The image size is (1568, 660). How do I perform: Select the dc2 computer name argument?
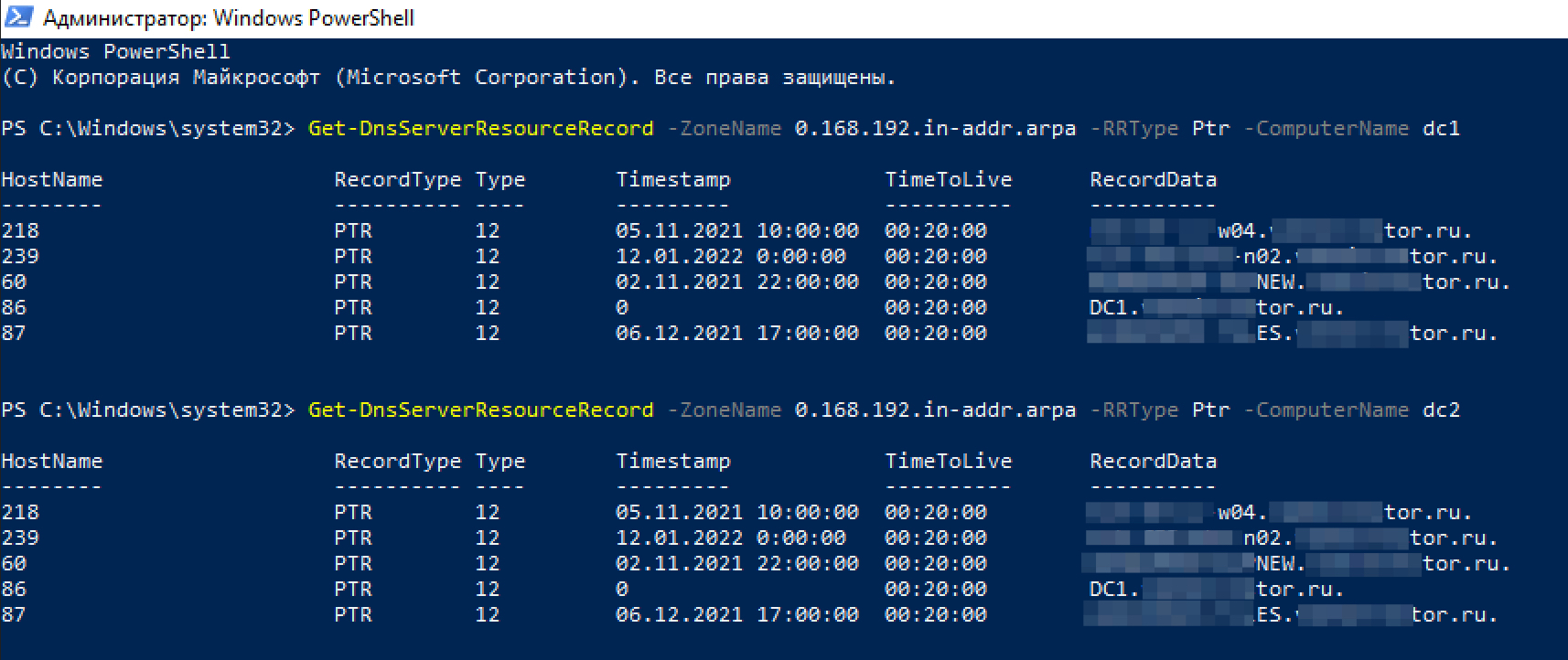coord(1441,410)
